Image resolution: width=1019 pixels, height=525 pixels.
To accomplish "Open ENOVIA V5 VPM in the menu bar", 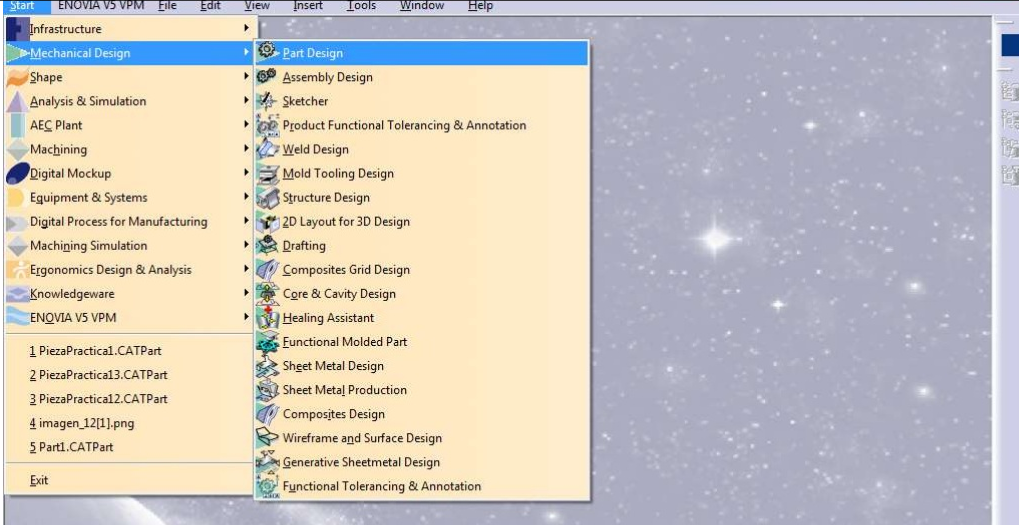I will tap(99, 5).
